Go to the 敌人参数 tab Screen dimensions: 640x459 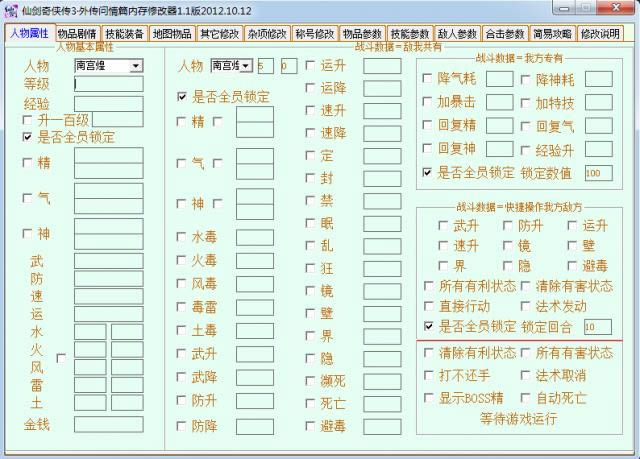pos(457,34)
